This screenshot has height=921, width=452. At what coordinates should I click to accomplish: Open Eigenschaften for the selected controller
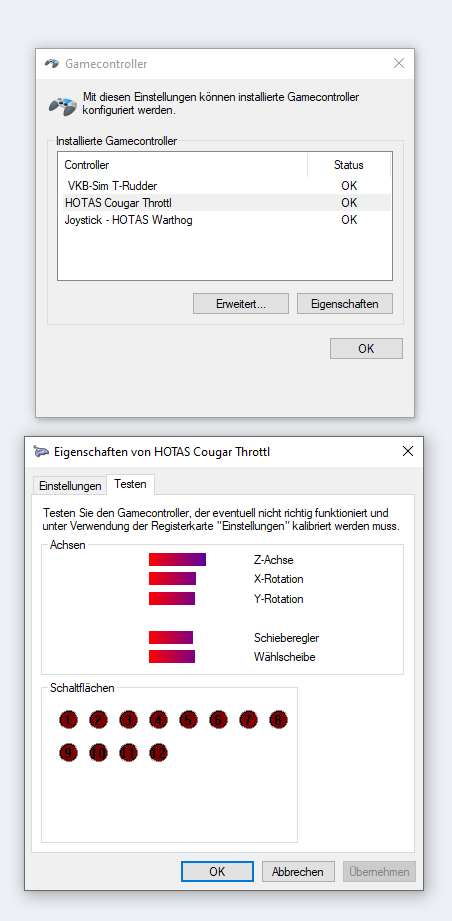[x=345, y=304]
